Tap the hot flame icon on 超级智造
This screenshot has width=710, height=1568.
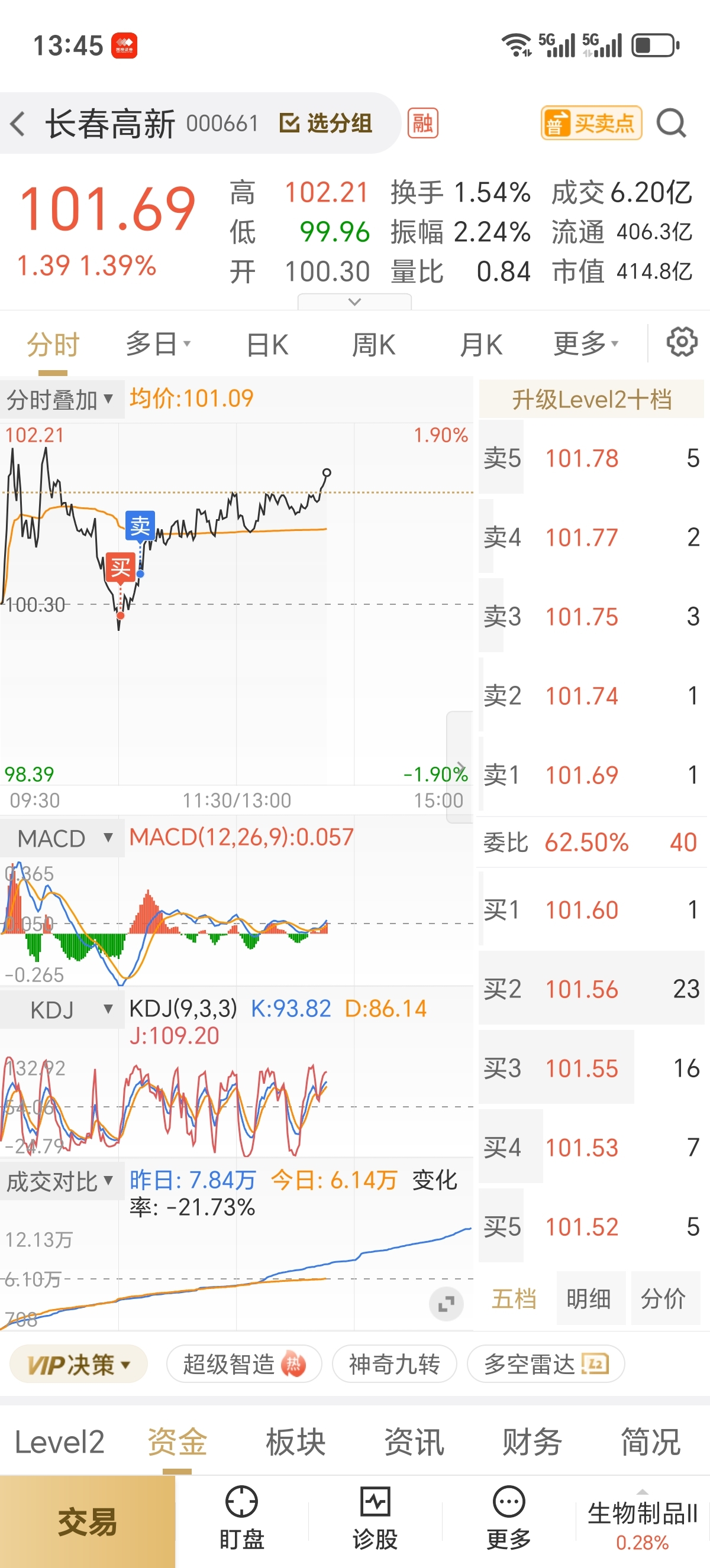(x=293, y=1364)
